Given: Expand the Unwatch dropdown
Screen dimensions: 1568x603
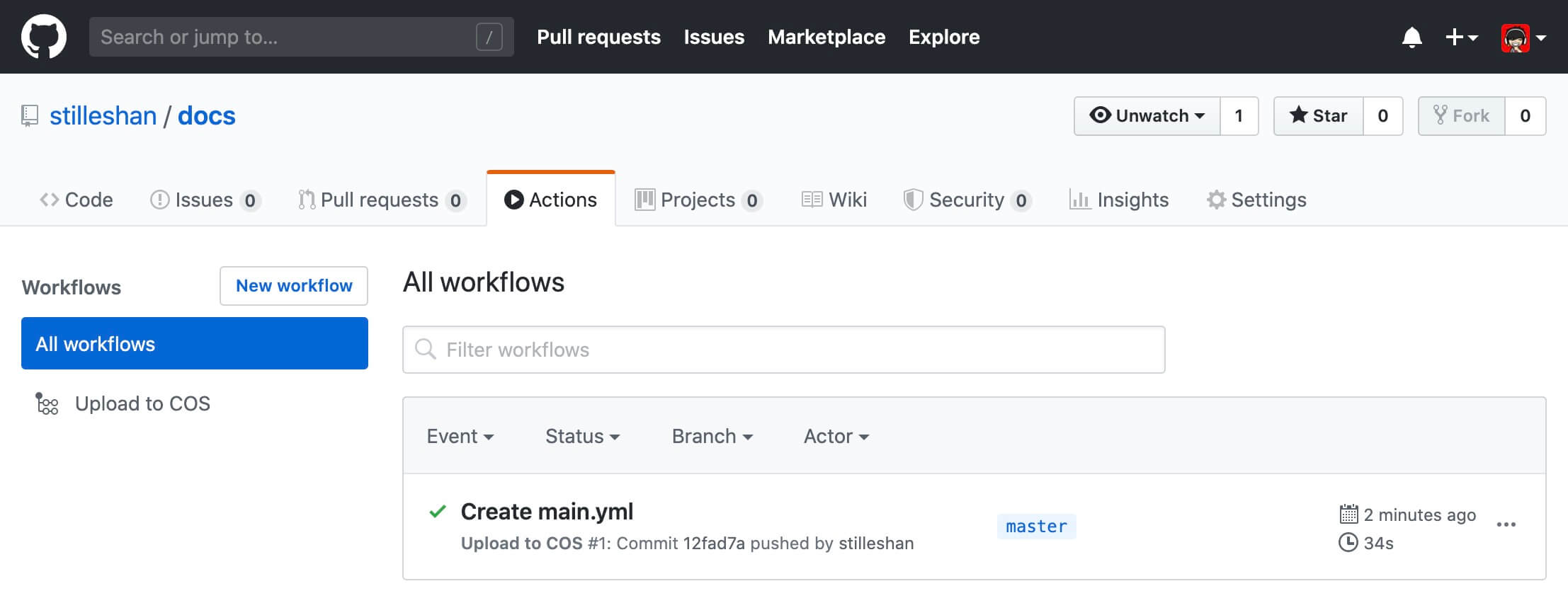Looking at the screenshot, I should coord(1147,115).
